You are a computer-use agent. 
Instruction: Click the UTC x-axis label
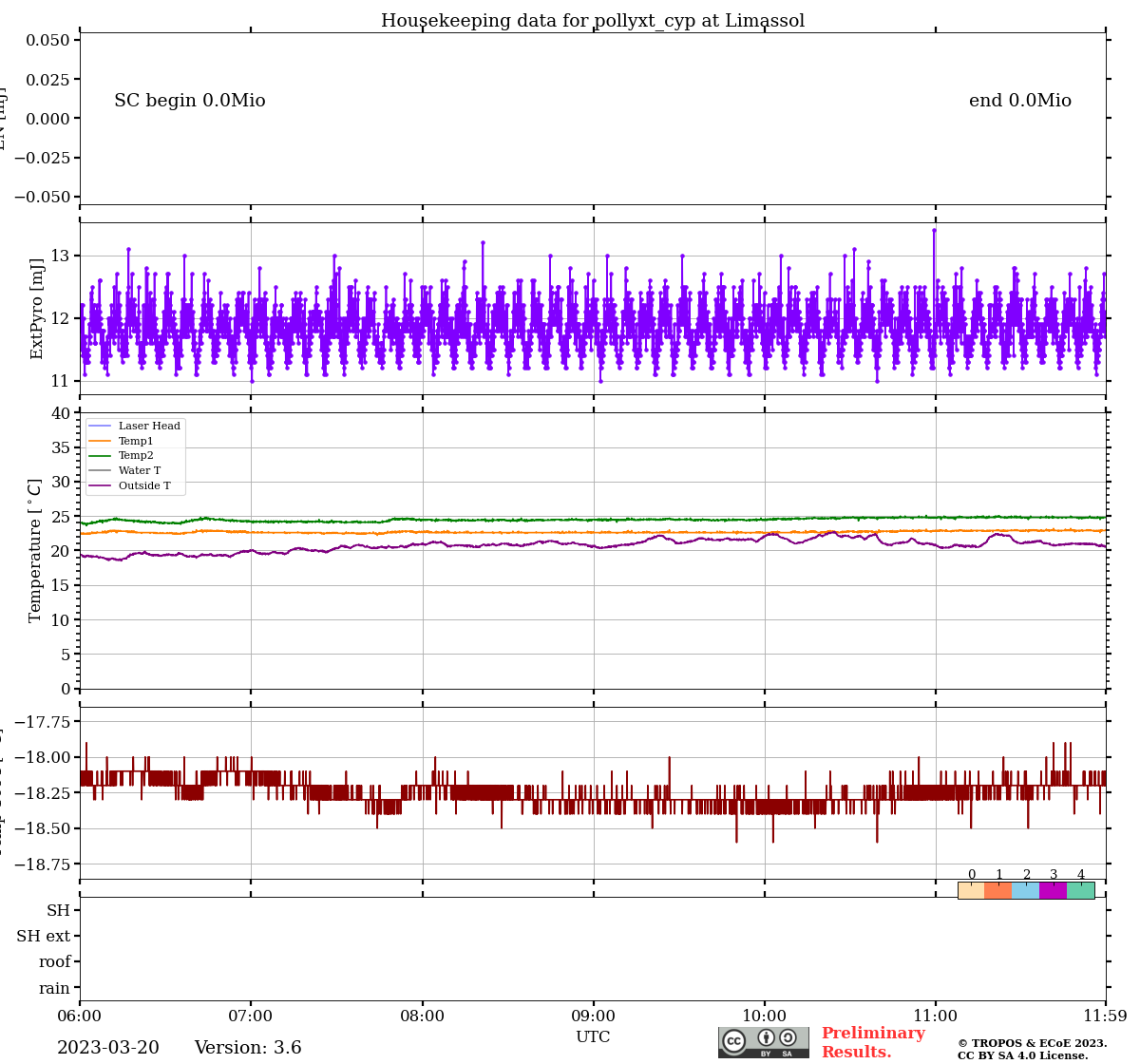tap(593, 1036)
